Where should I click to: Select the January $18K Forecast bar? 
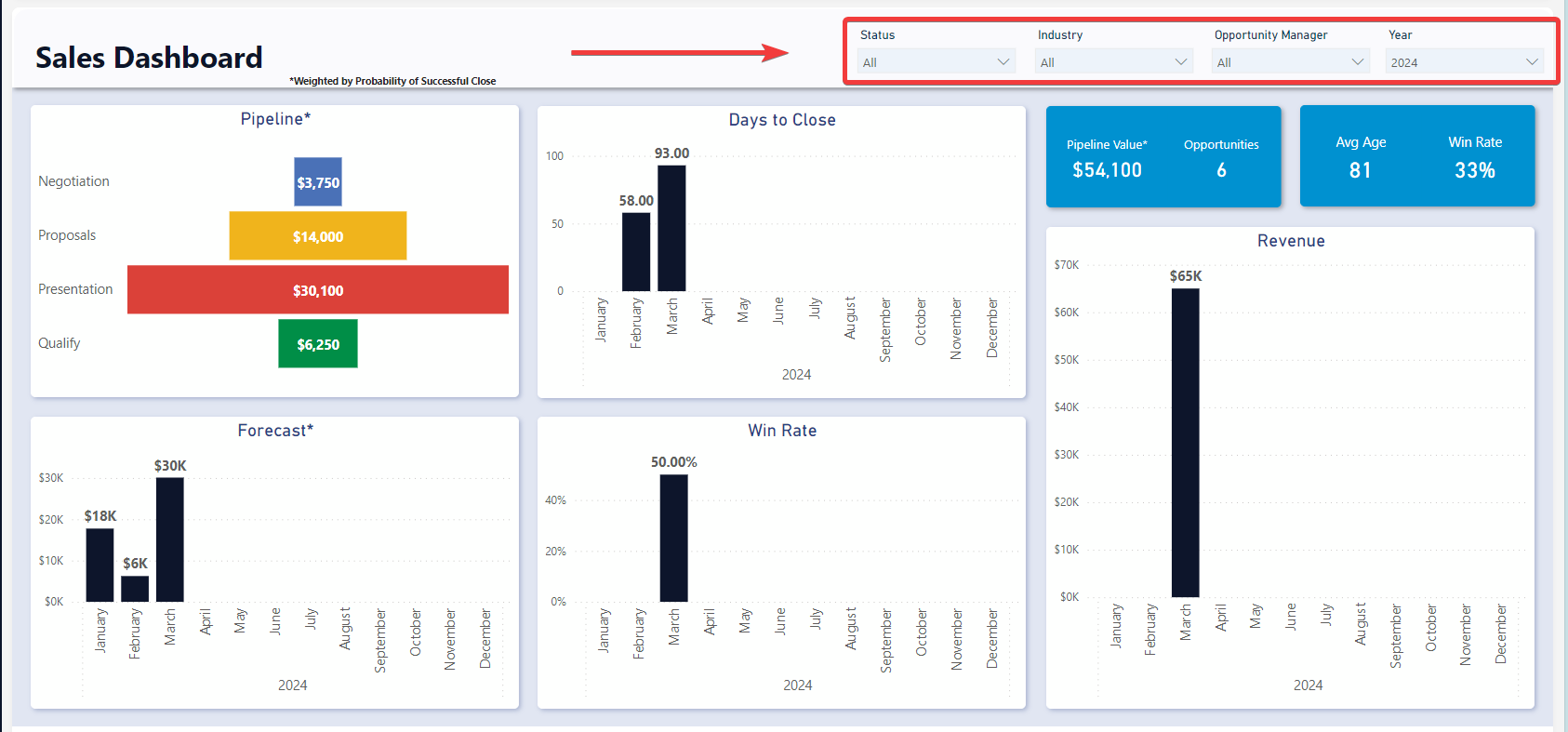(100, 566)
